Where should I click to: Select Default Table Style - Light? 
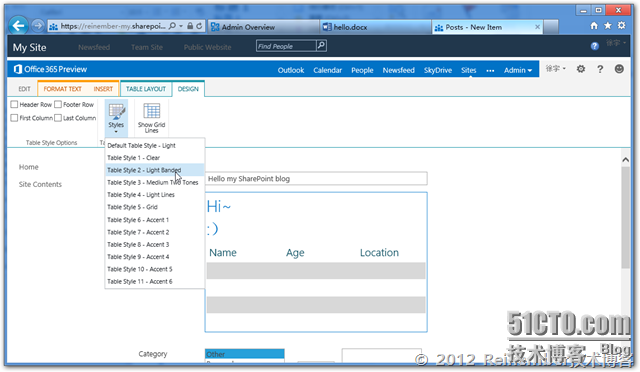point(155,145)
